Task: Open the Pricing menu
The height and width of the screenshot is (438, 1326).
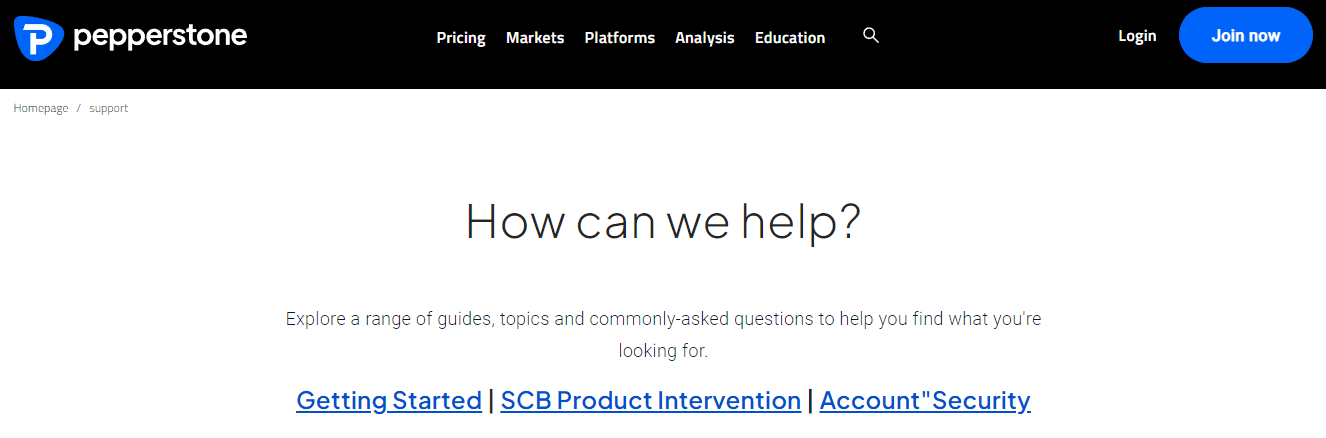Action: [x=461, y=38]
